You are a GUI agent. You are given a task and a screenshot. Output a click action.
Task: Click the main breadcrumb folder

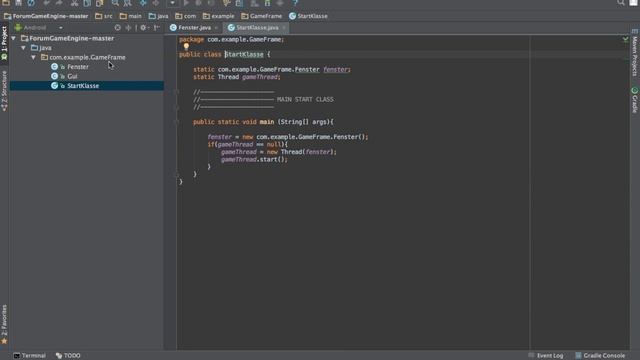[x=131, y=16]
